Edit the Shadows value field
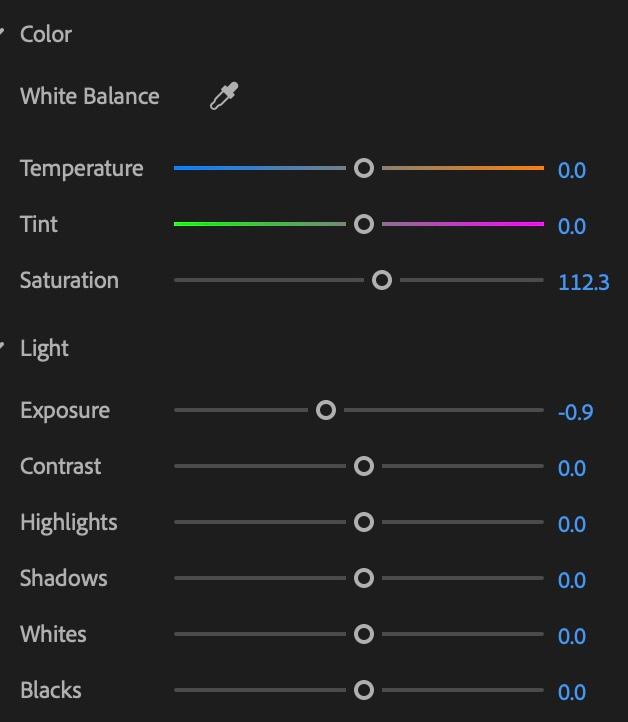 (x=571, y=580)
